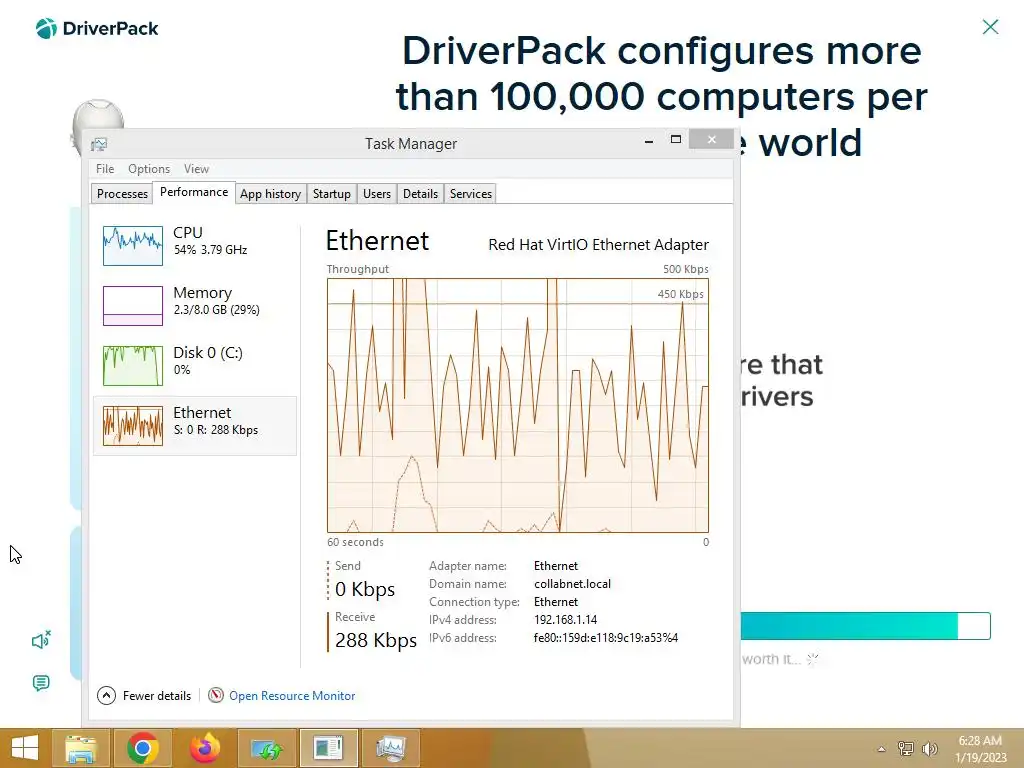Launch Firefox from the taskbar

(204, 748)
